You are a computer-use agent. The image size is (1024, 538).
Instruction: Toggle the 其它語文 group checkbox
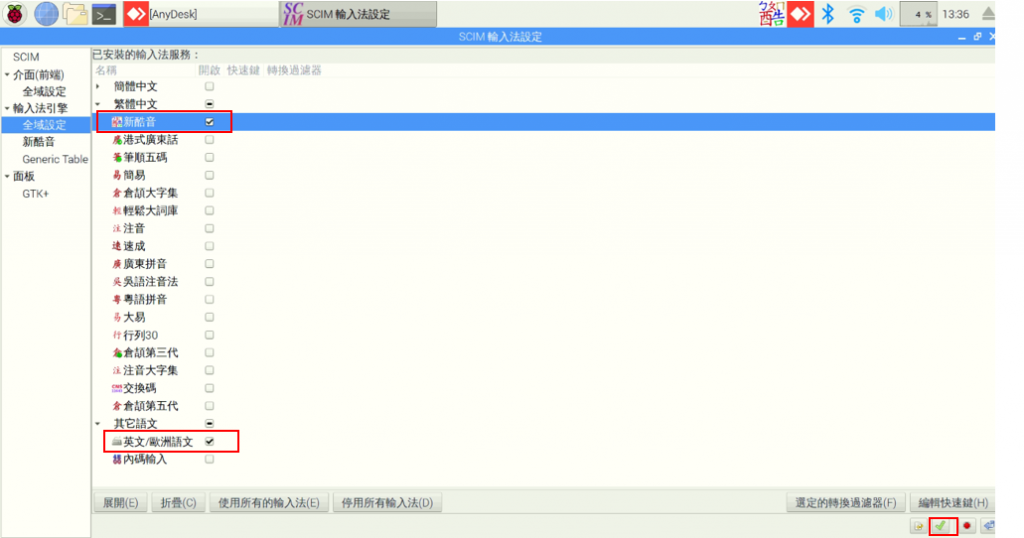tap(209, 424)
